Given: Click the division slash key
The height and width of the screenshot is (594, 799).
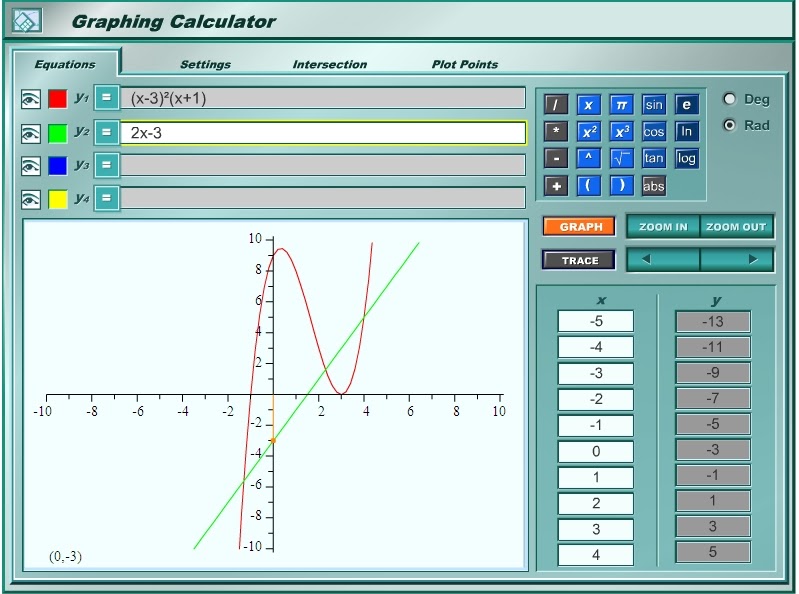Looking at the screenshot, I should click(x=556, y=105).
